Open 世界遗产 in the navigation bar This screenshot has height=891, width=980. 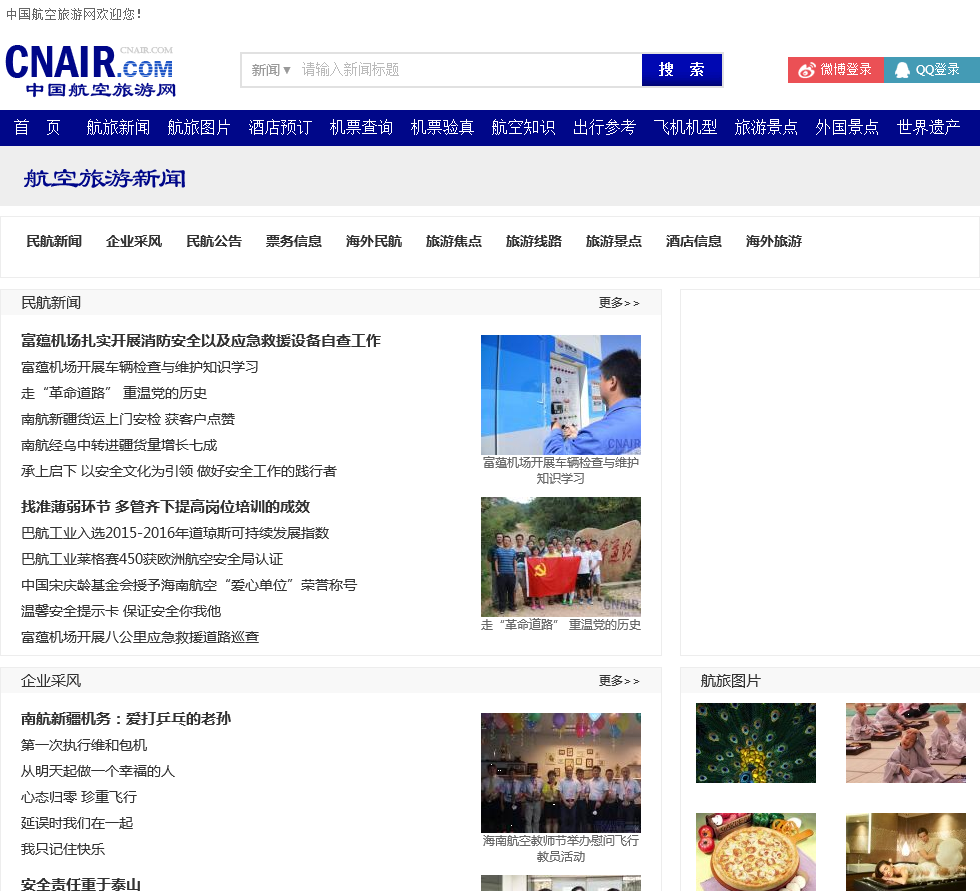[x=928, y=127]
